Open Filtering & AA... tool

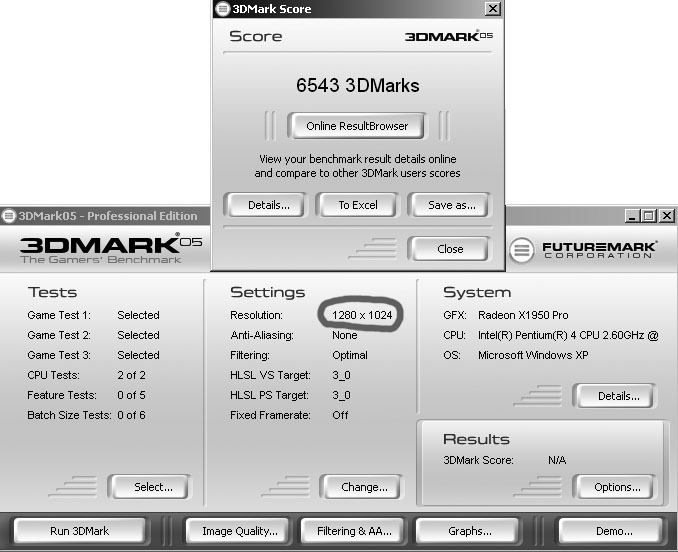354,531
